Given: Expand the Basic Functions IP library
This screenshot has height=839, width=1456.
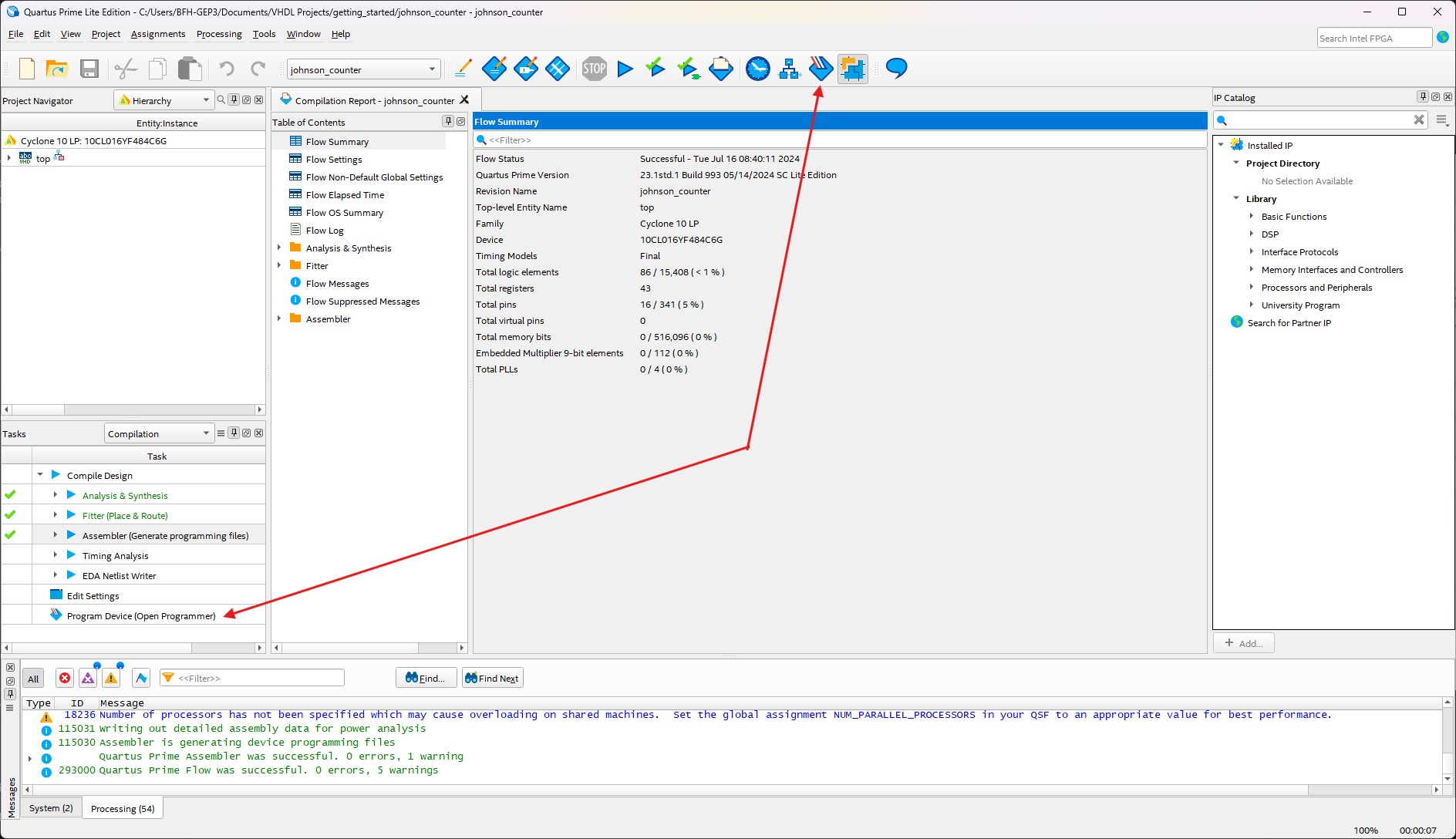Looking at the screenshot, I should pyautogui.click(x=1251, y=216).
